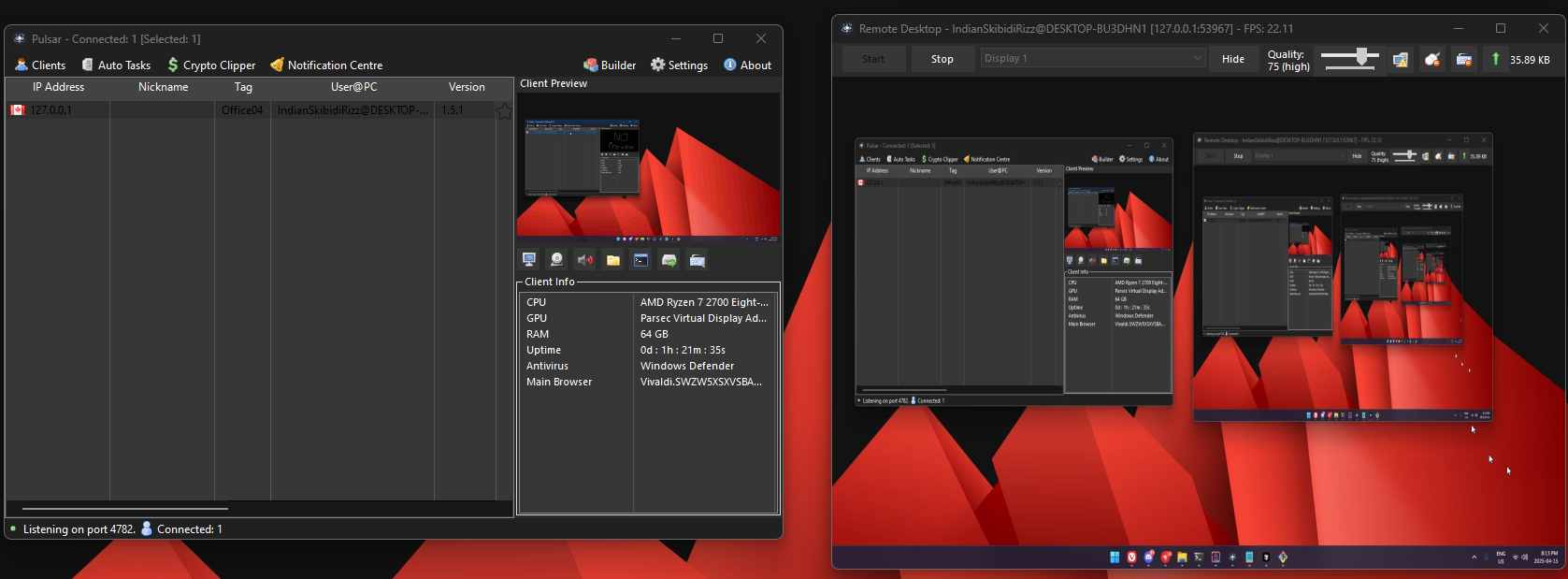Screen dimensions: 1568x579
Task: Click the Hide button in Remote Desktop
Action: pos(1233,59)
